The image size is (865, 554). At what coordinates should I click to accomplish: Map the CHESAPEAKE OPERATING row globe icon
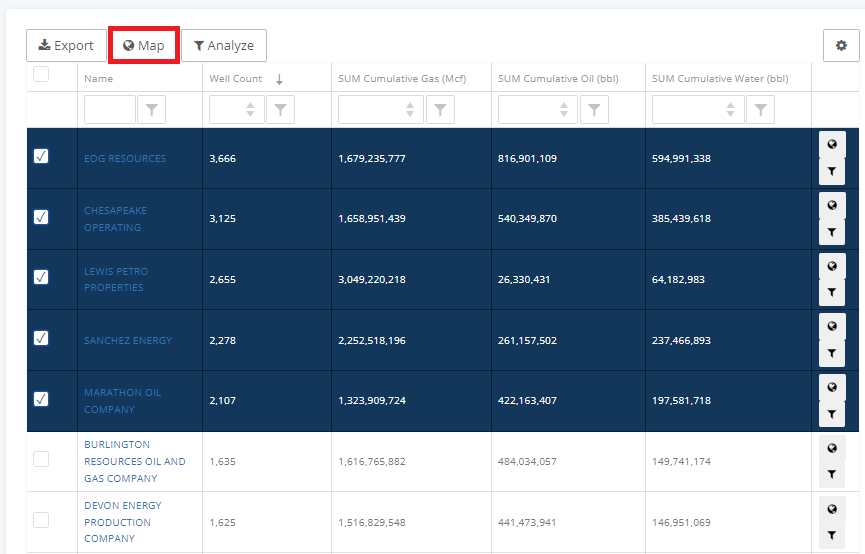click(x=832, y=205)
